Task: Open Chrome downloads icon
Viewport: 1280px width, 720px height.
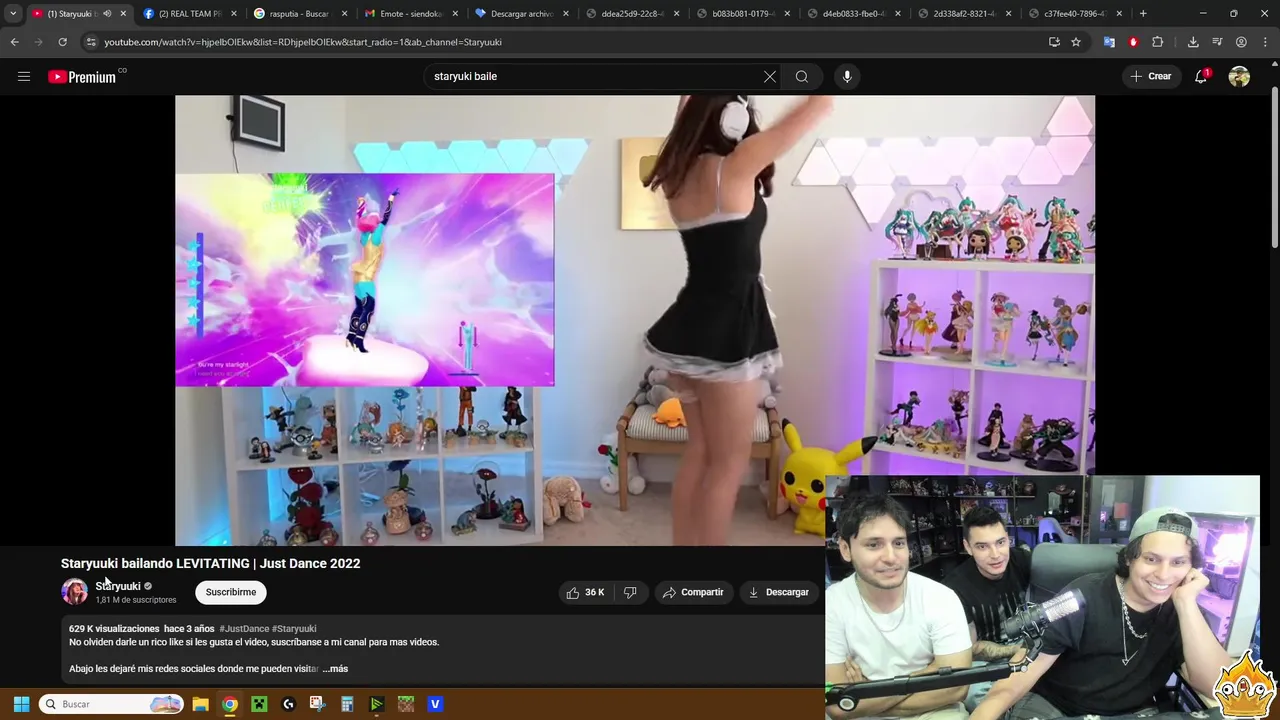Action: (1193, 42)
